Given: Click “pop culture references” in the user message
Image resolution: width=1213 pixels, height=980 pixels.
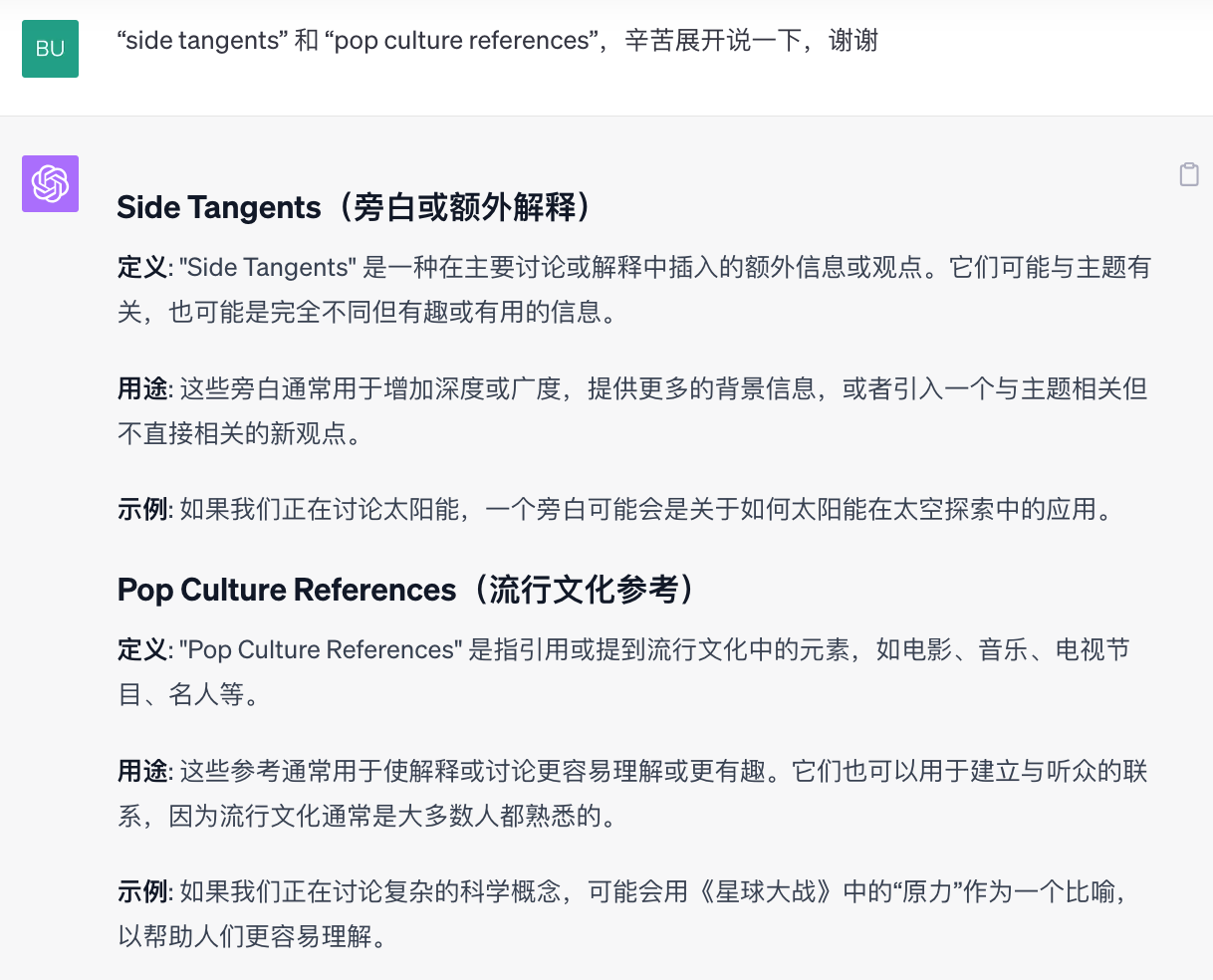Looking at the screenshot, I should point(461,41).
